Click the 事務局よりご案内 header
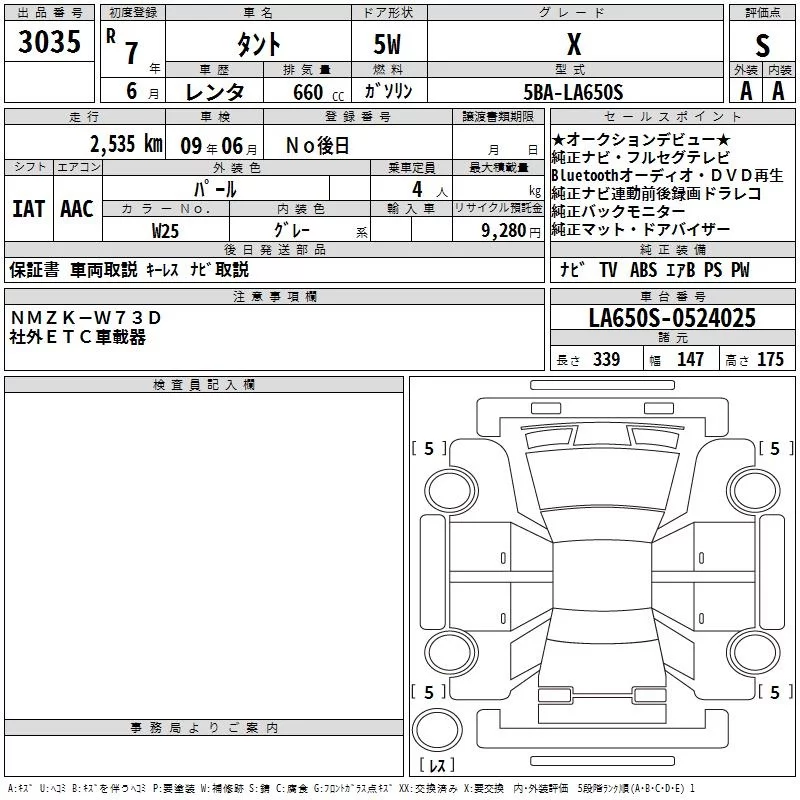800x800 pixels. click(x=204, y=728)
